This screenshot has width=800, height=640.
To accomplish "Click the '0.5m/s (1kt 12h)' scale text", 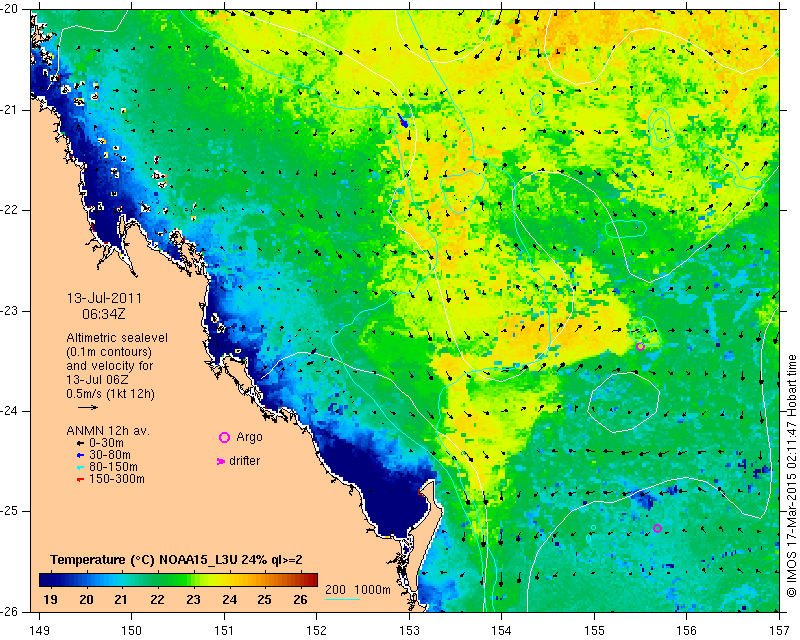I will (x=110, y=394).
